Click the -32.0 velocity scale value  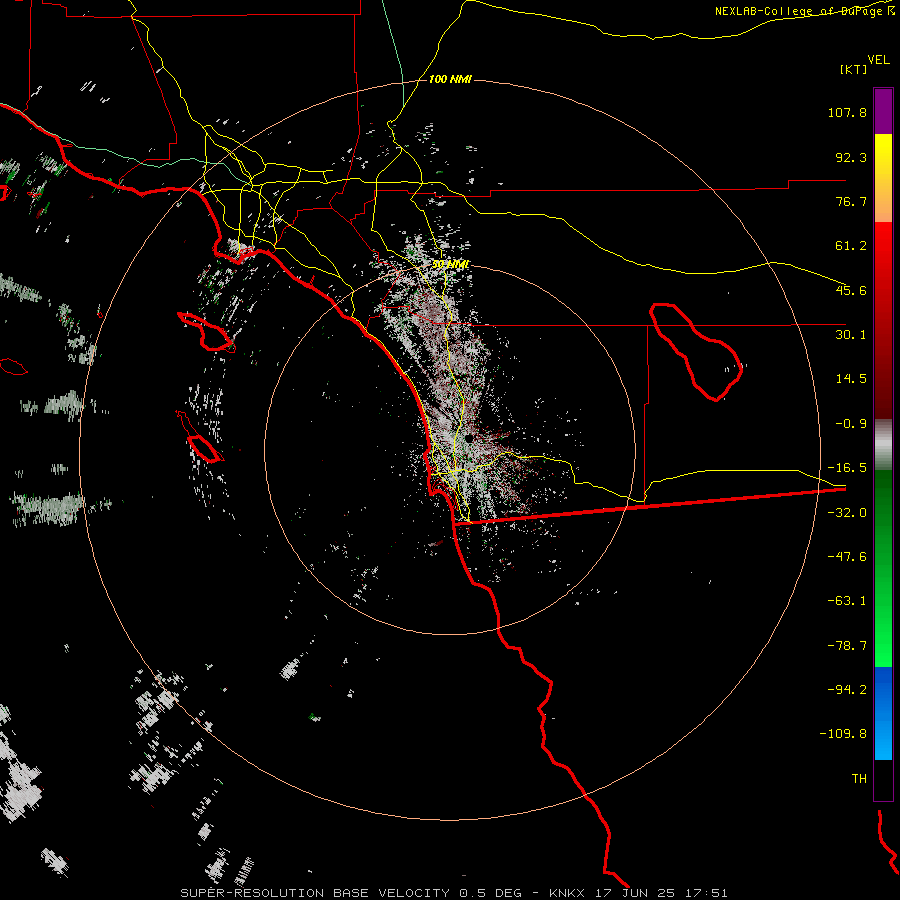pyautogui.click(x=847, y=513)
